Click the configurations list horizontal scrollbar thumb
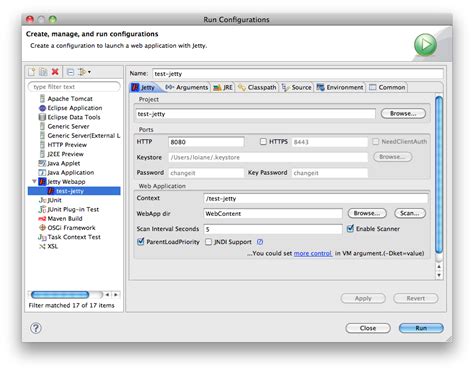474x372 pixels. (x=60, y=295)
